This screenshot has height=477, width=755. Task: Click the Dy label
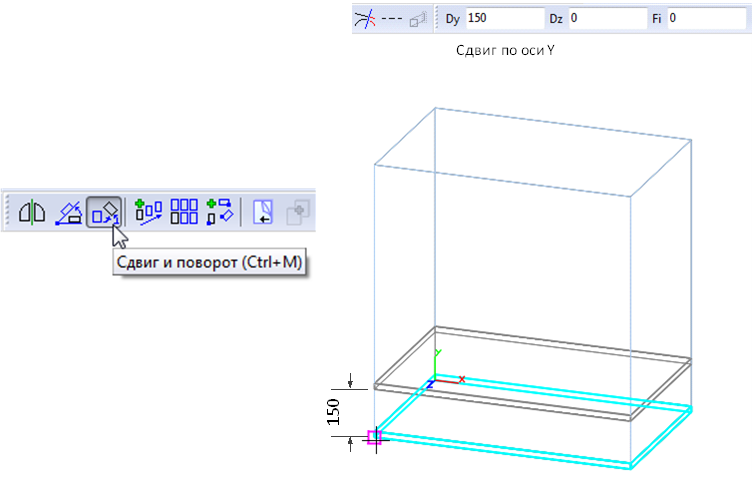[x=453, y=19]
